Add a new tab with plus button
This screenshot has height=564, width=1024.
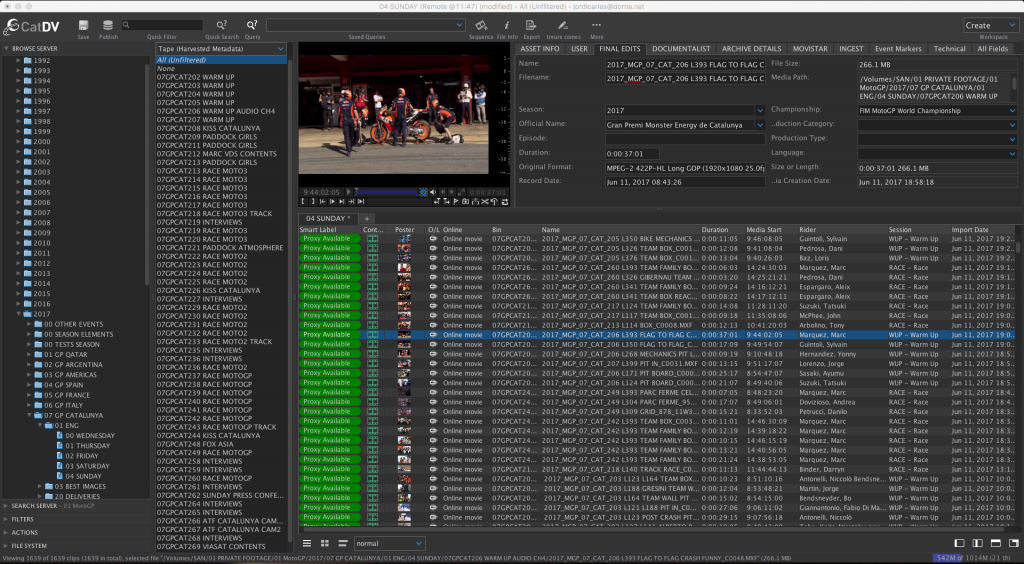click(x=366, y=217)
